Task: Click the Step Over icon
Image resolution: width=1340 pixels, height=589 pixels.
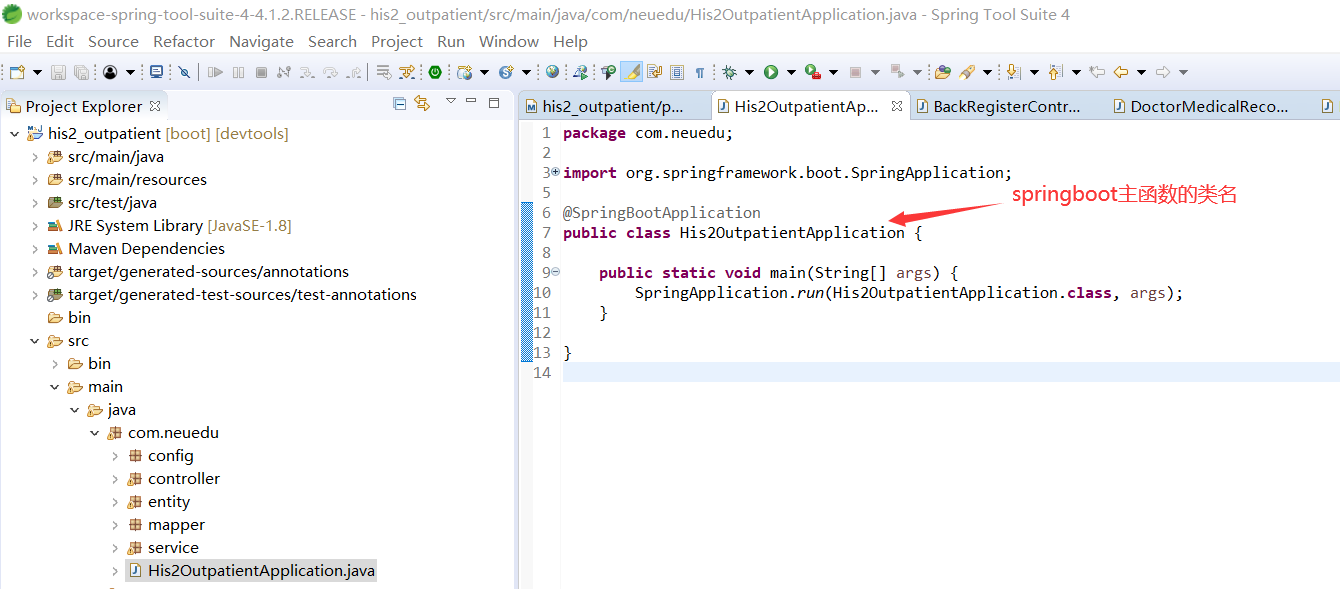Action: pos(330,72)
